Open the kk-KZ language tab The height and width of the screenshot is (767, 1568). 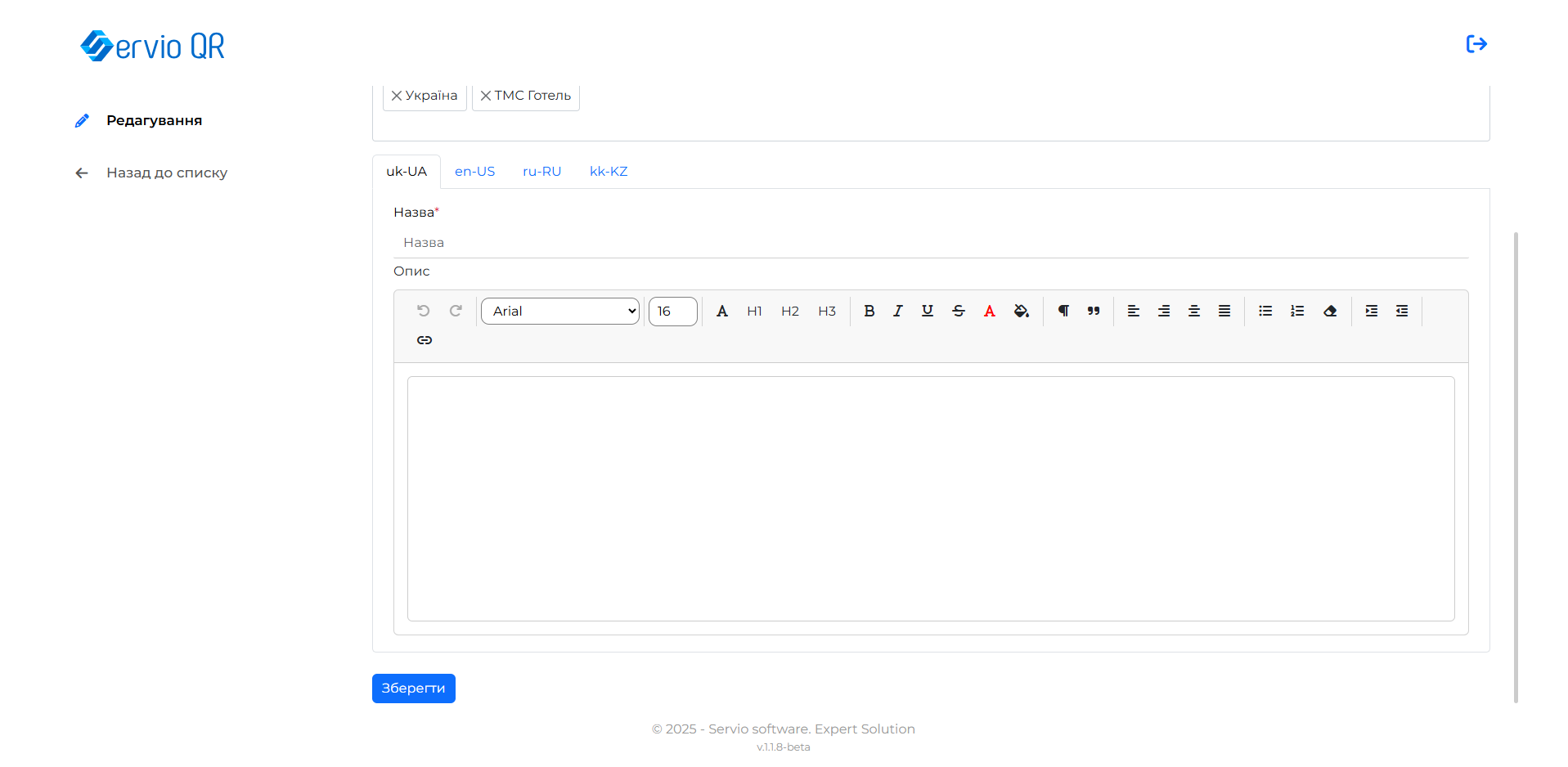pos(609,172)
